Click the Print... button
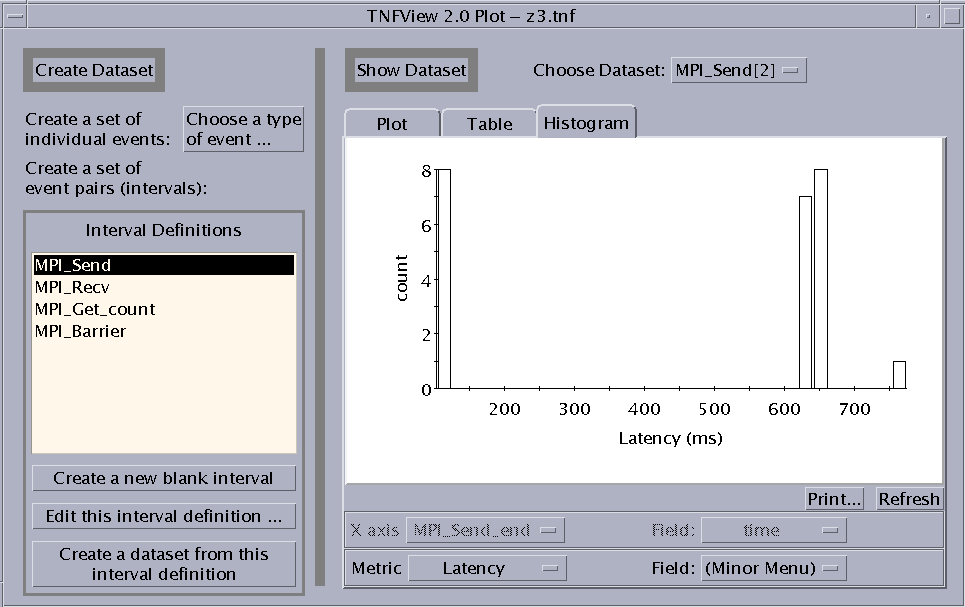The width and height of the screenshot is (965, 607). click(x=835, y=499)
